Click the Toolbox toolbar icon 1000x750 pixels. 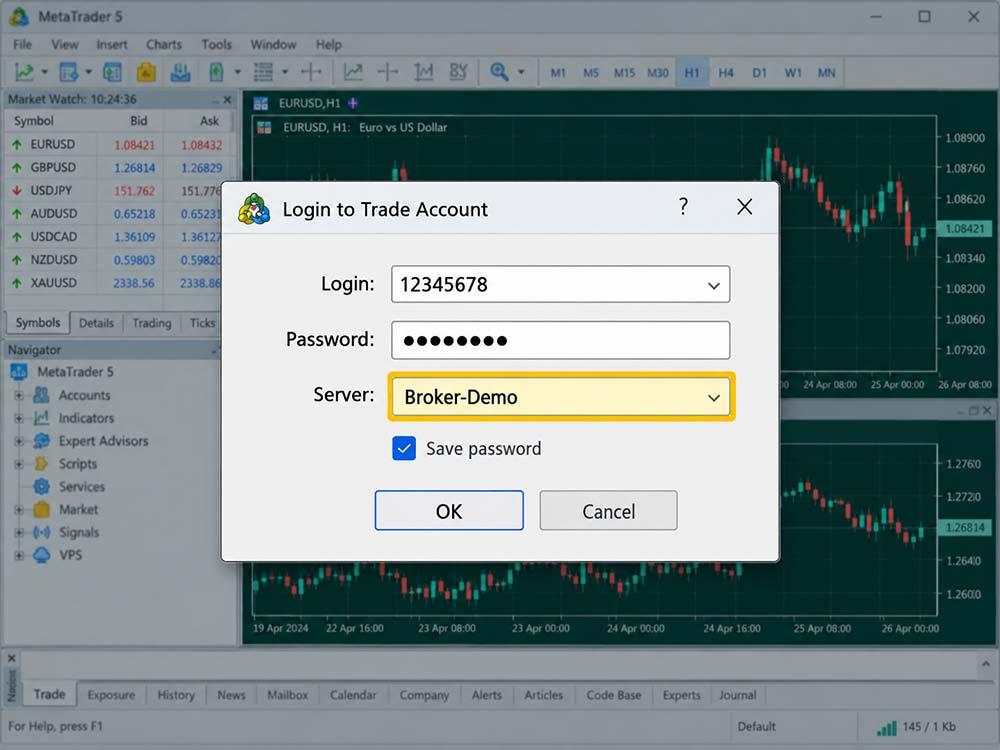(180, 72)
